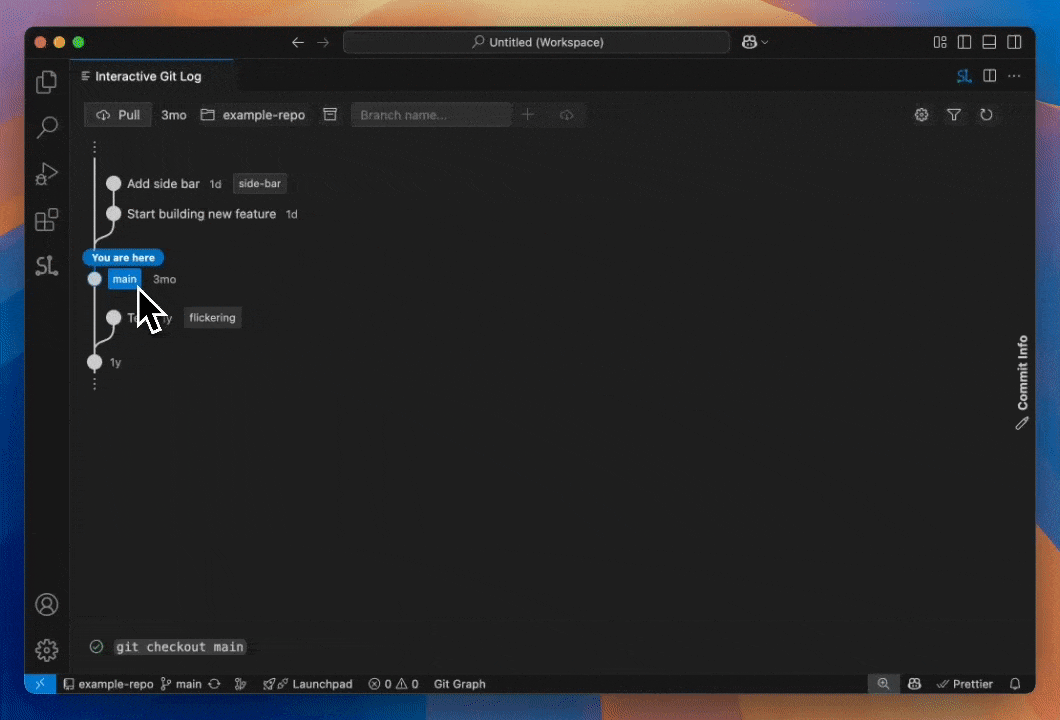Click the pencil edit icon under Commit Info
Image resolution: width=1060 pixels, height=720 pixels.
[1022, 423]
